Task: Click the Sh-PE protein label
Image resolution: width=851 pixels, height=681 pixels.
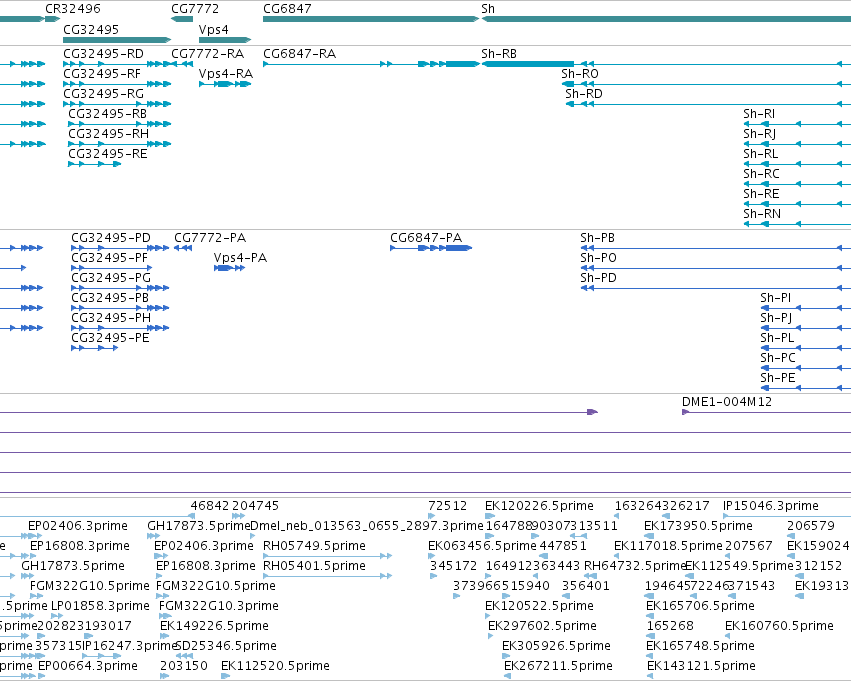Action: [x=778, y=378]
